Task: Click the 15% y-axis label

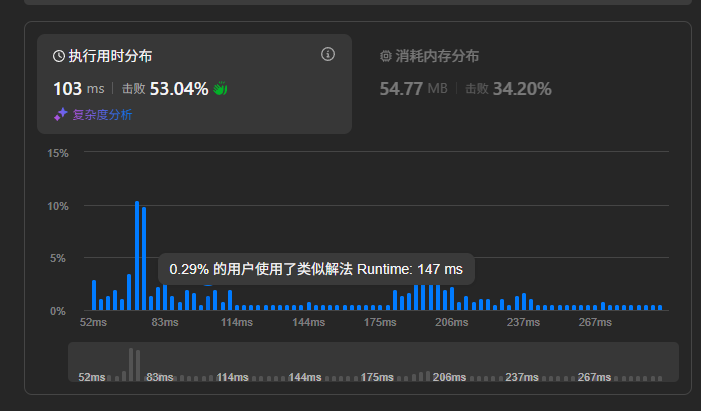Action: click(58, 153)
